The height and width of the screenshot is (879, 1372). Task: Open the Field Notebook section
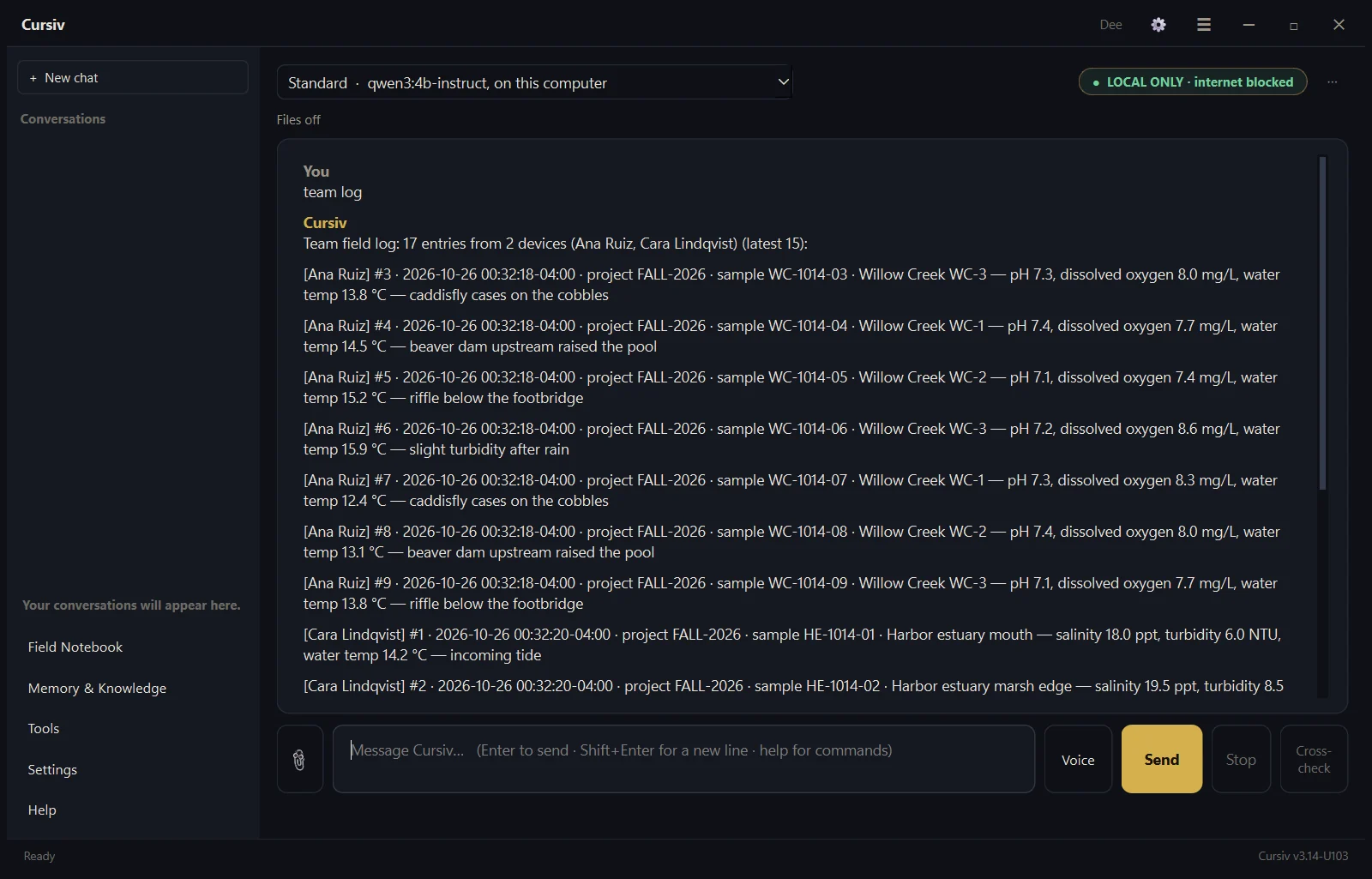point(75,647)
